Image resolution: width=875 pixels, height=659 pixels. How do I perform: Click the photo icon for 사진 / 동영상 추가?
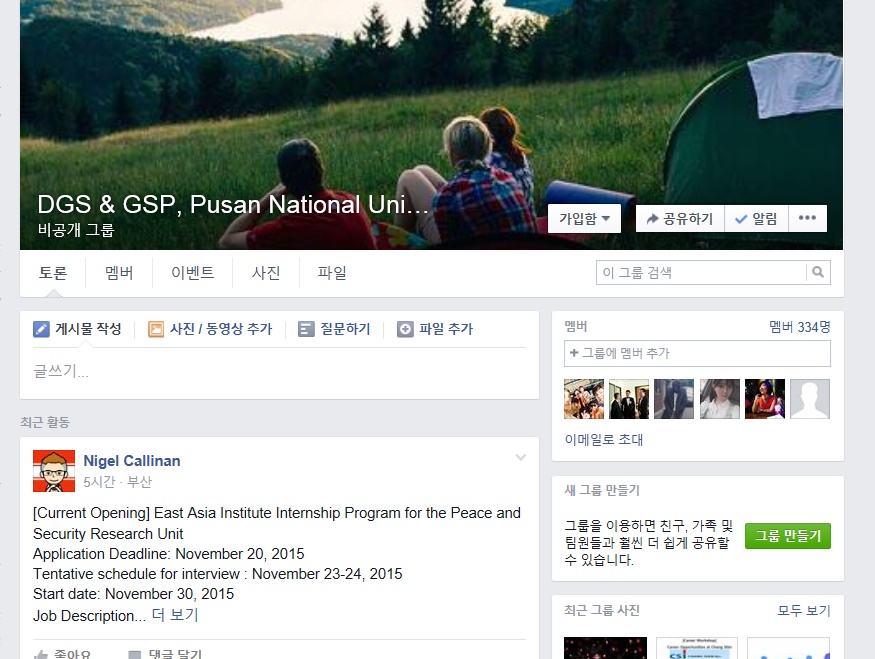click(x=156, y=329)
